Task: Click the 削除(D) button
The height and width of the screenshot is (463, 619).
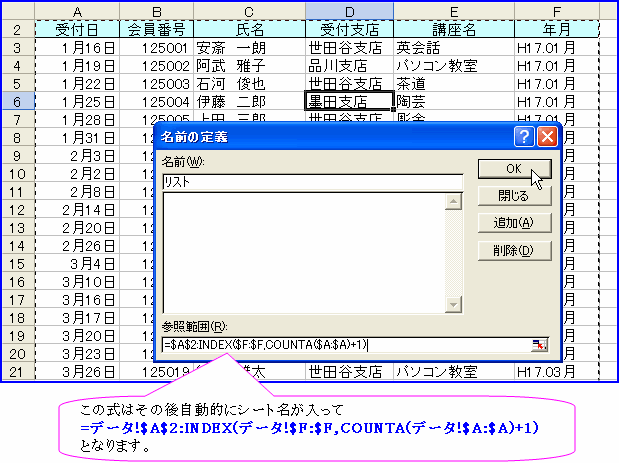Action: 514,251
